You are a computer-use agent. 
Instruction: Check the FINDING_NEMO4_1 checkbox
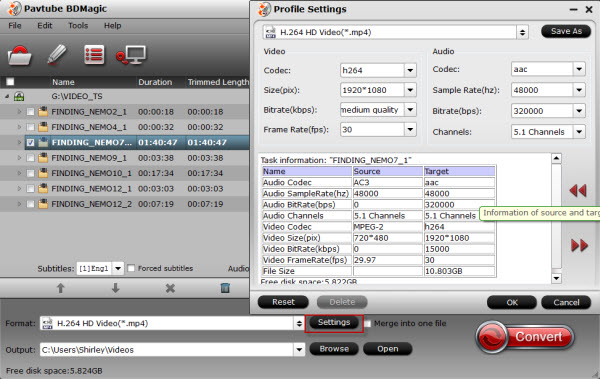(30, 127)
